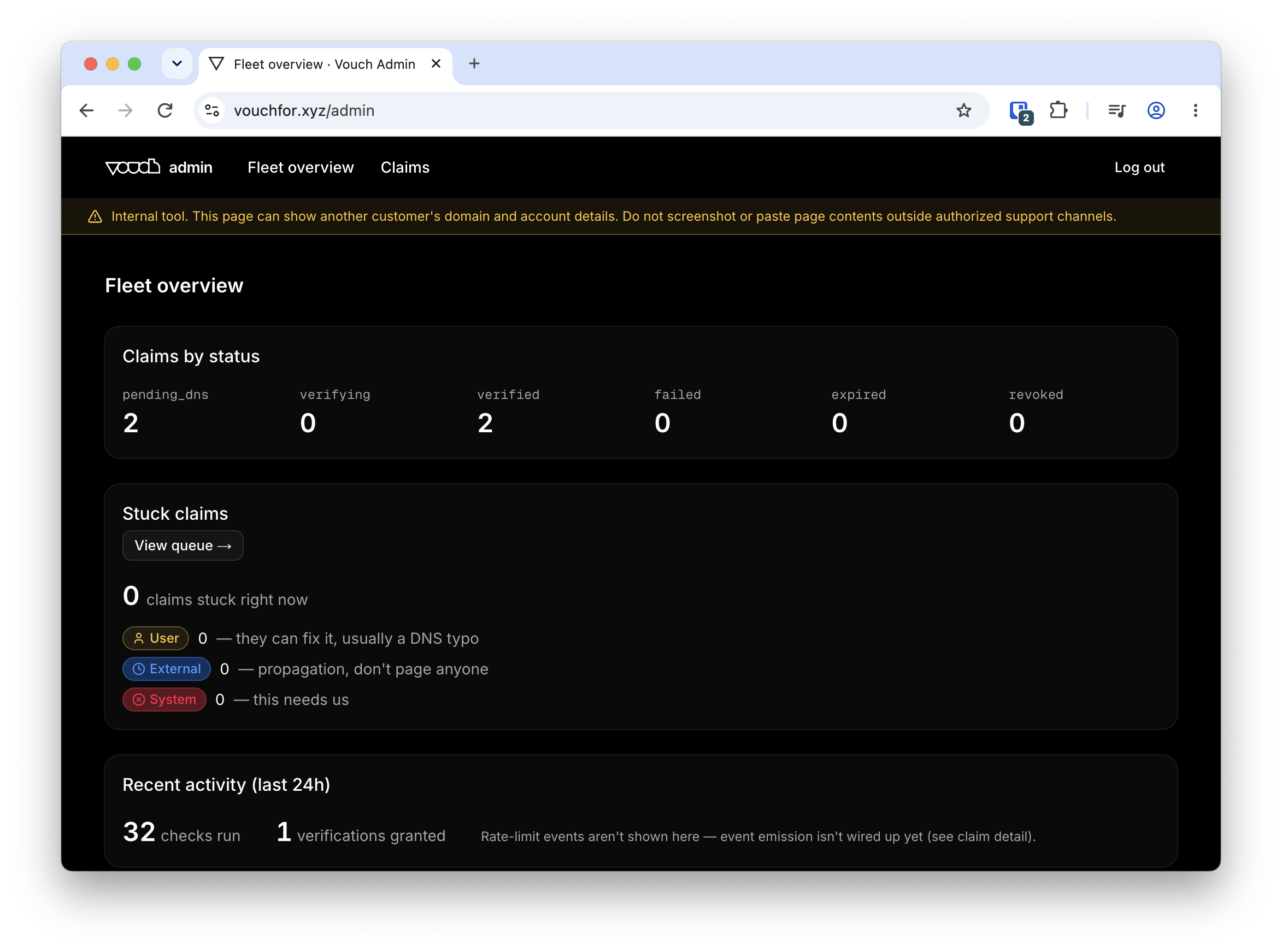The height and width of the screenshot is (952, 1282).
Task: Click the failed status label
Action: pos(678,395)
